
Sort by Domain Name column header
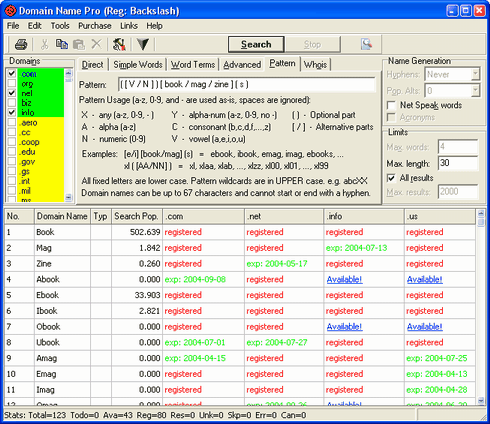(x=62, y=216)
